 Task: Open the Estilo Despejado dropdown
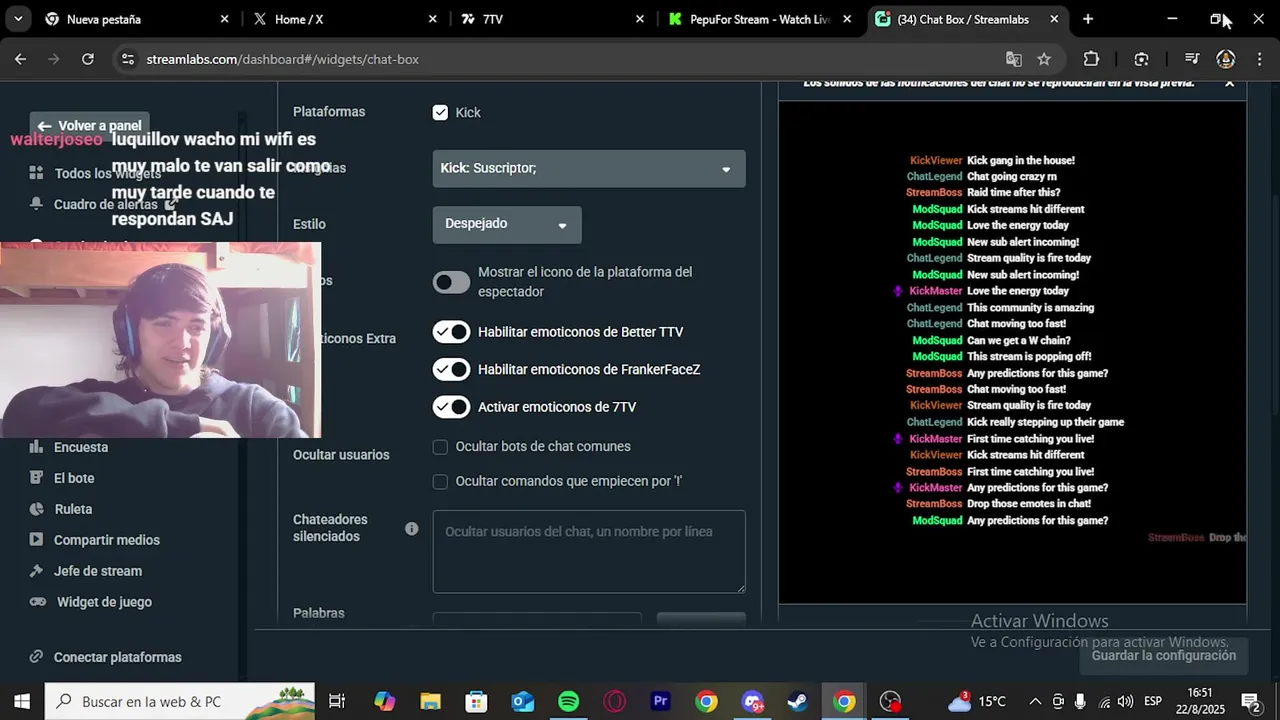507,225
